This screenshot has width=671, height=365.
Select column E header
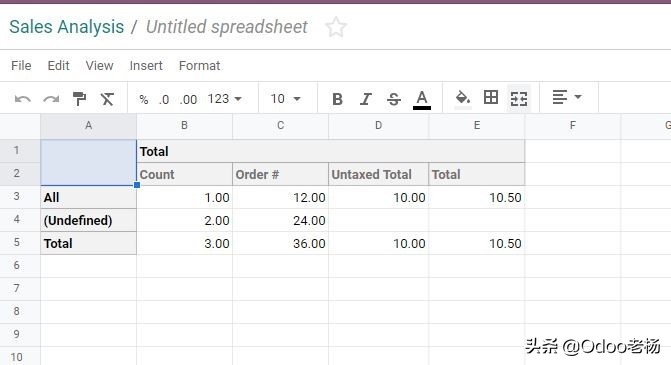coord(477,126)
